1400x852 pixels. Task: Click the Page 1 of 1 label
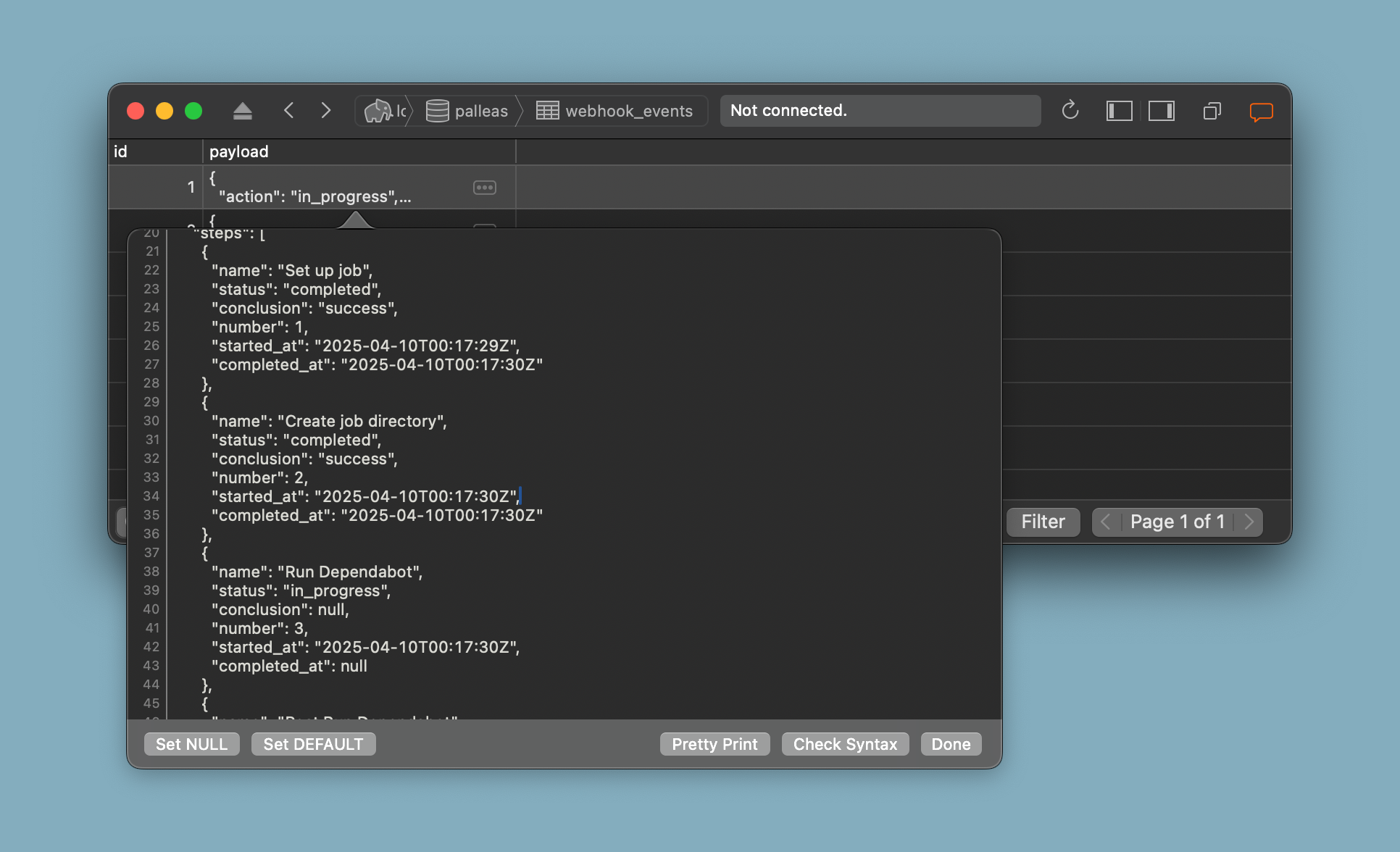tap(1178, 522)
